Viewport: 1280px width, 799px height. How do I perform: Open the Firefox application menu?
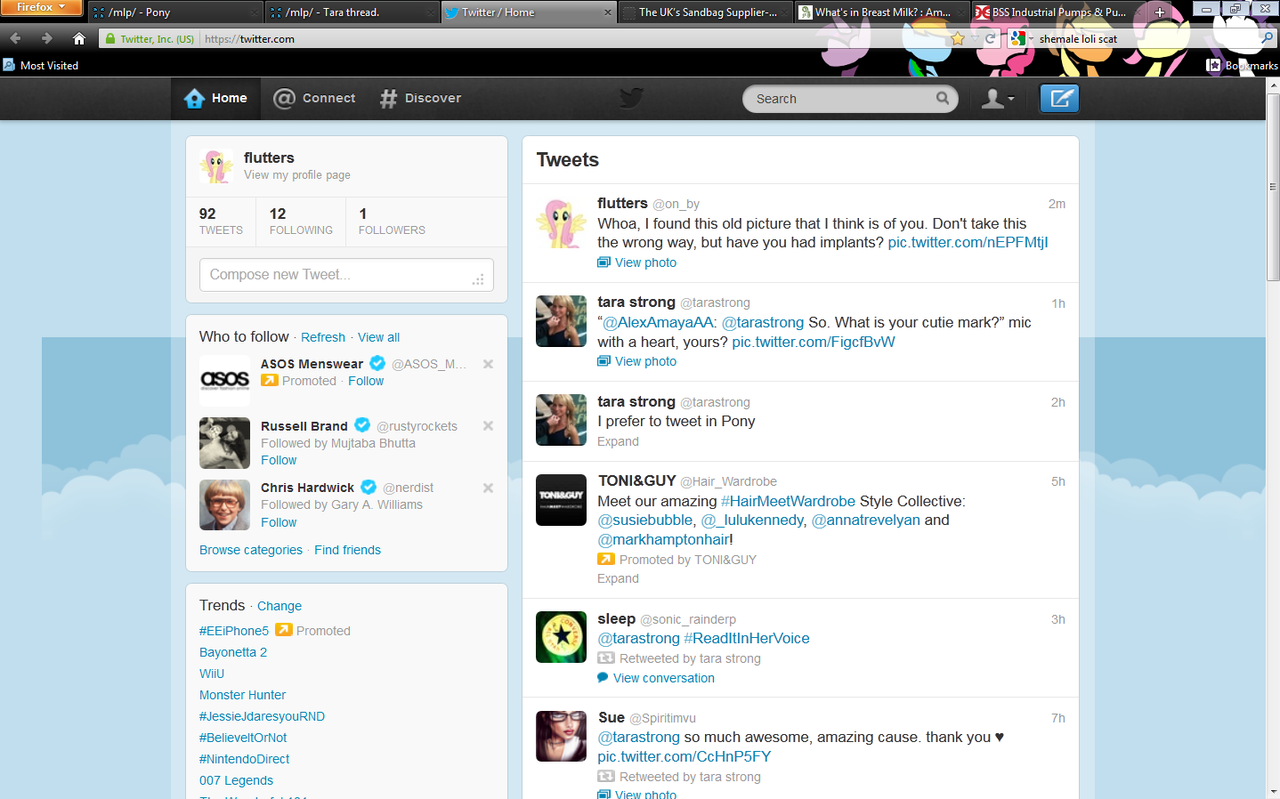(x=41, y=8)
